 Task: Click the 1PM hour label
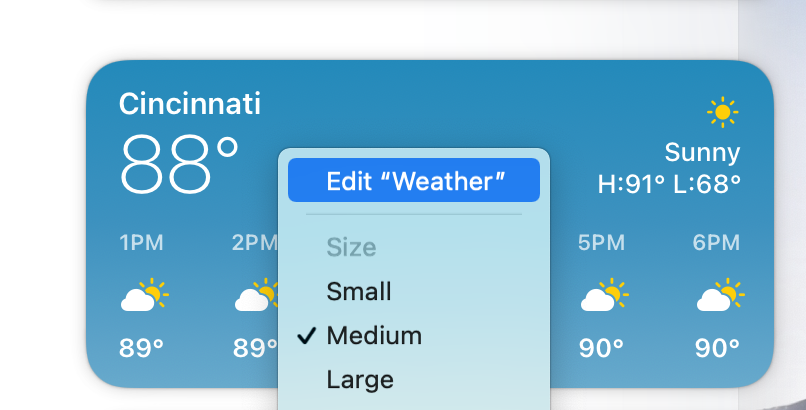pos(142,243)
